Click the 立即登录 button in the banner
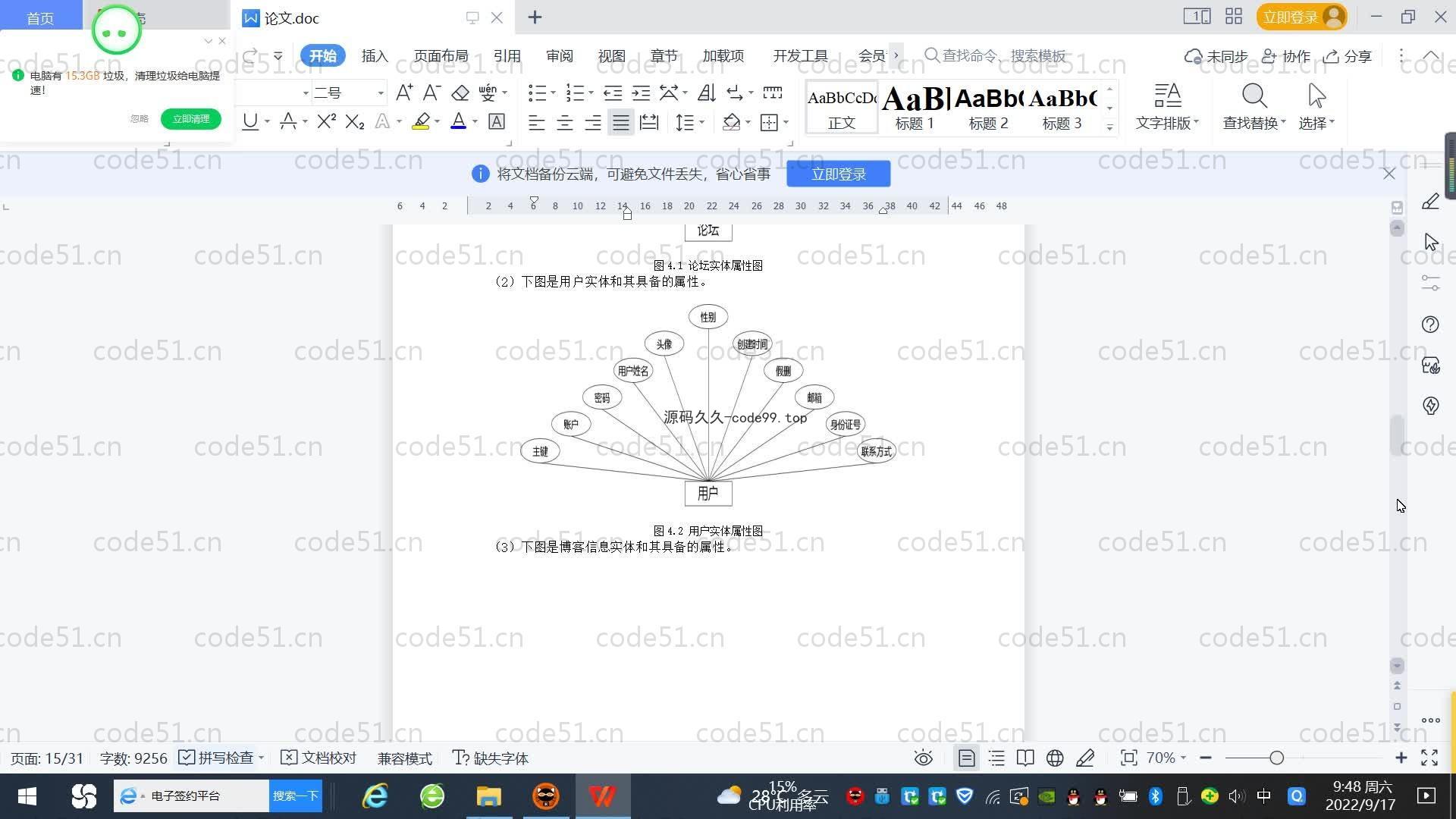 tap(839, 174)
